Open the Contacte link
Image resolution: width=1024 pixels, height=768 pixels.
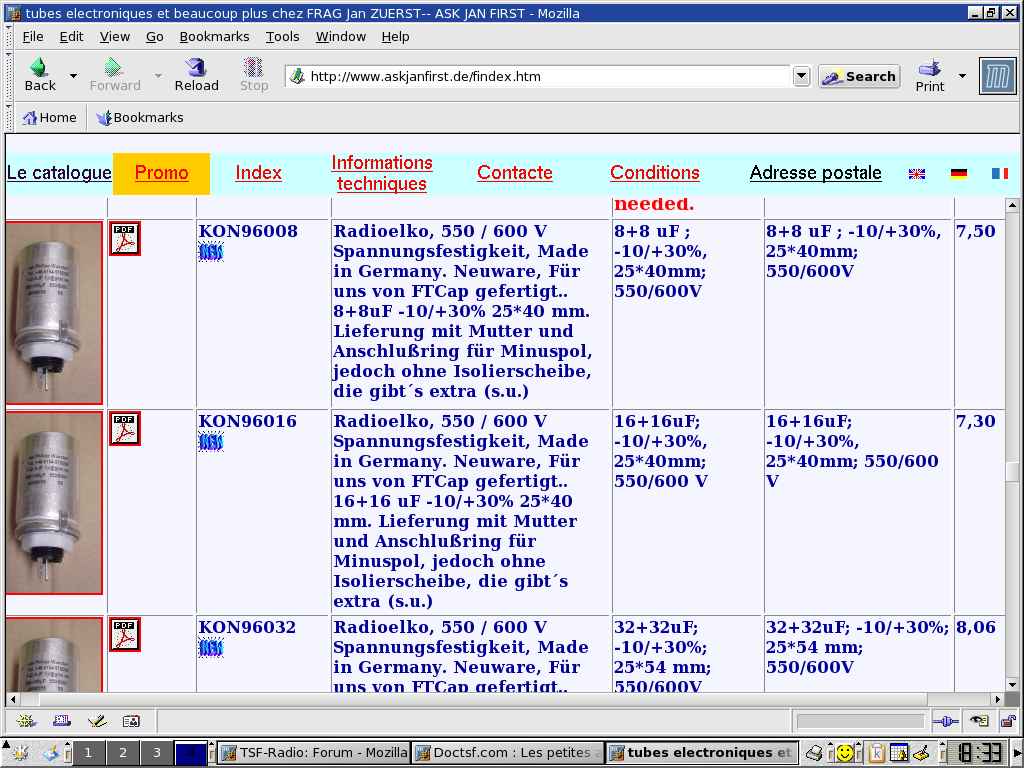(515, 172)
